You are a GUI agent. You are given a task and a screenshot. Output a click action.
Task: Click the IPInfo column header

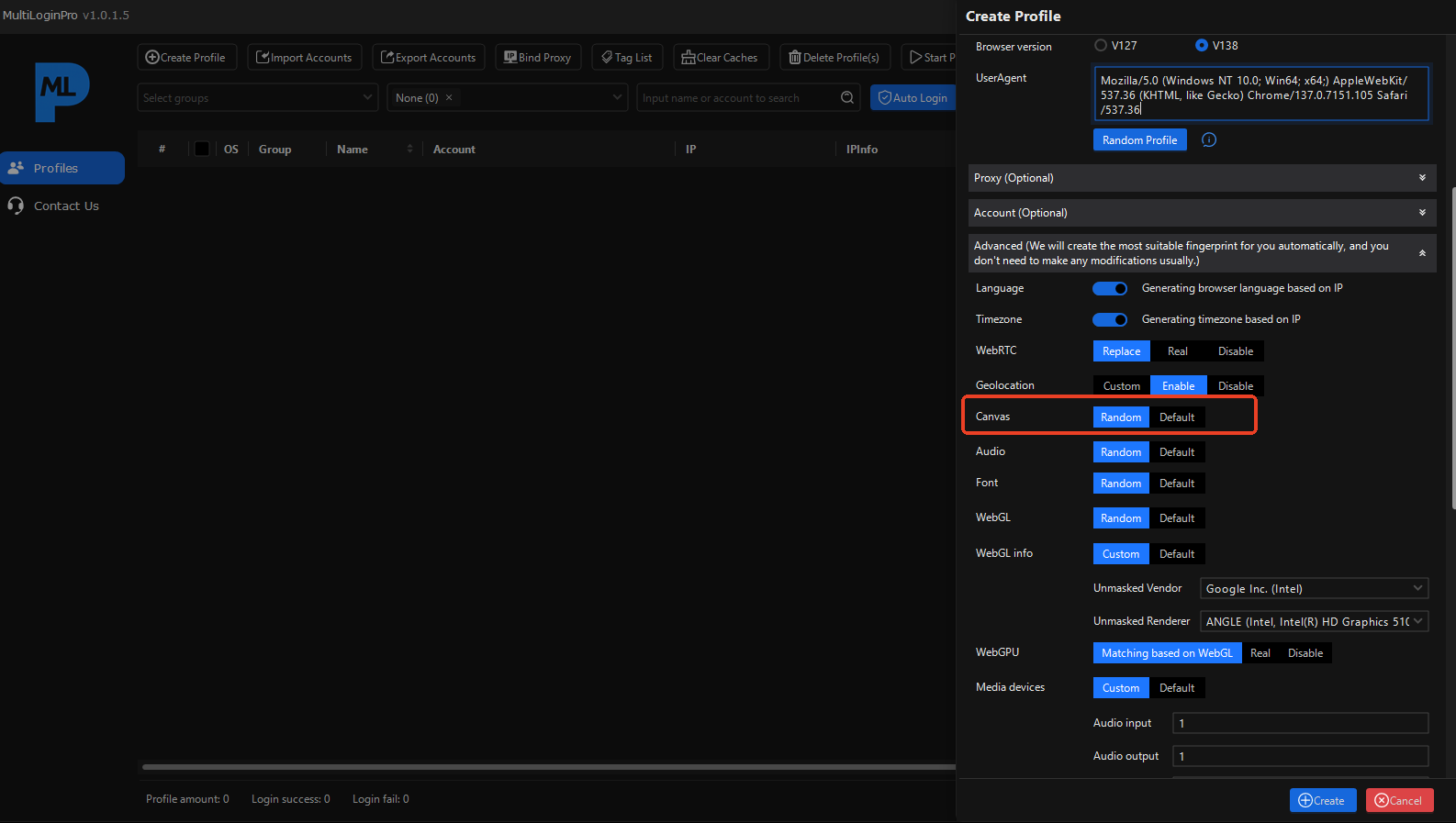861,149
